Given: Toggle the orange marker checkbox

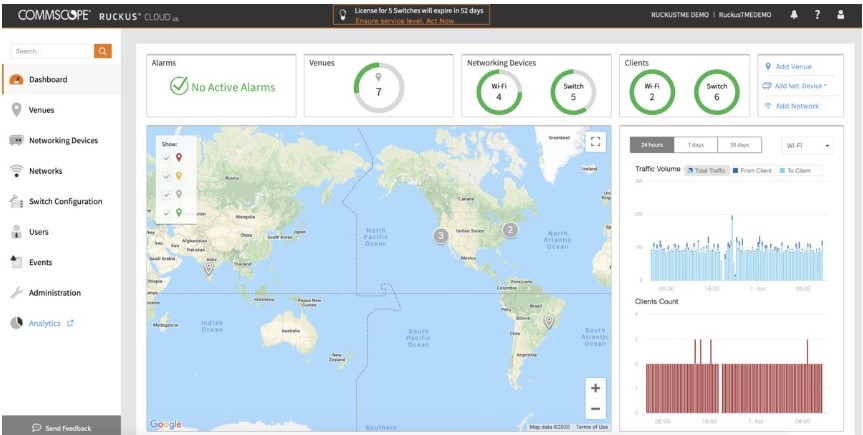Looking at the screenshot, I should click(x=167, y=176).
